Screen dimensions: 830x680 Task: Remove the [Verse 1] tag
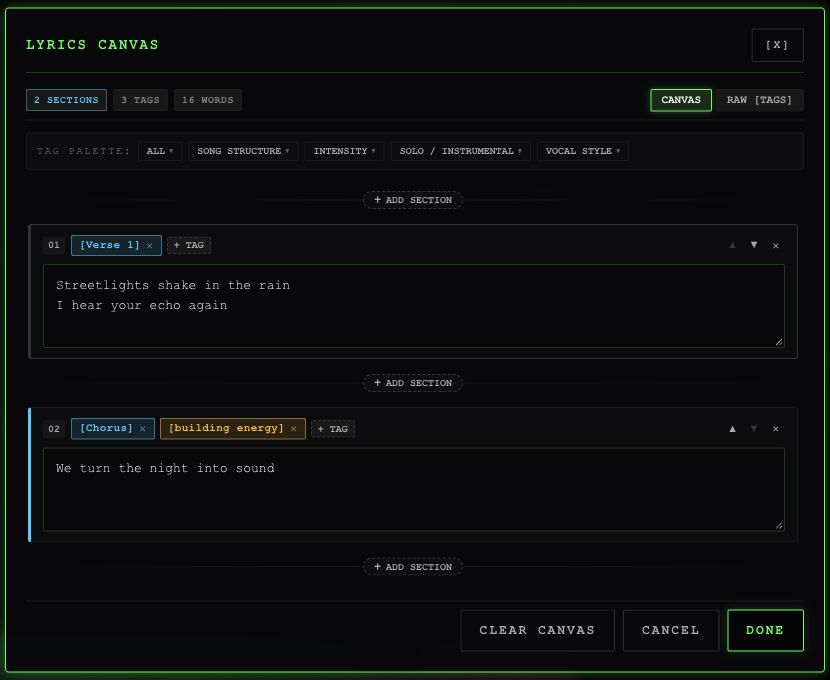pyautogui.click(x=149, y=246)
